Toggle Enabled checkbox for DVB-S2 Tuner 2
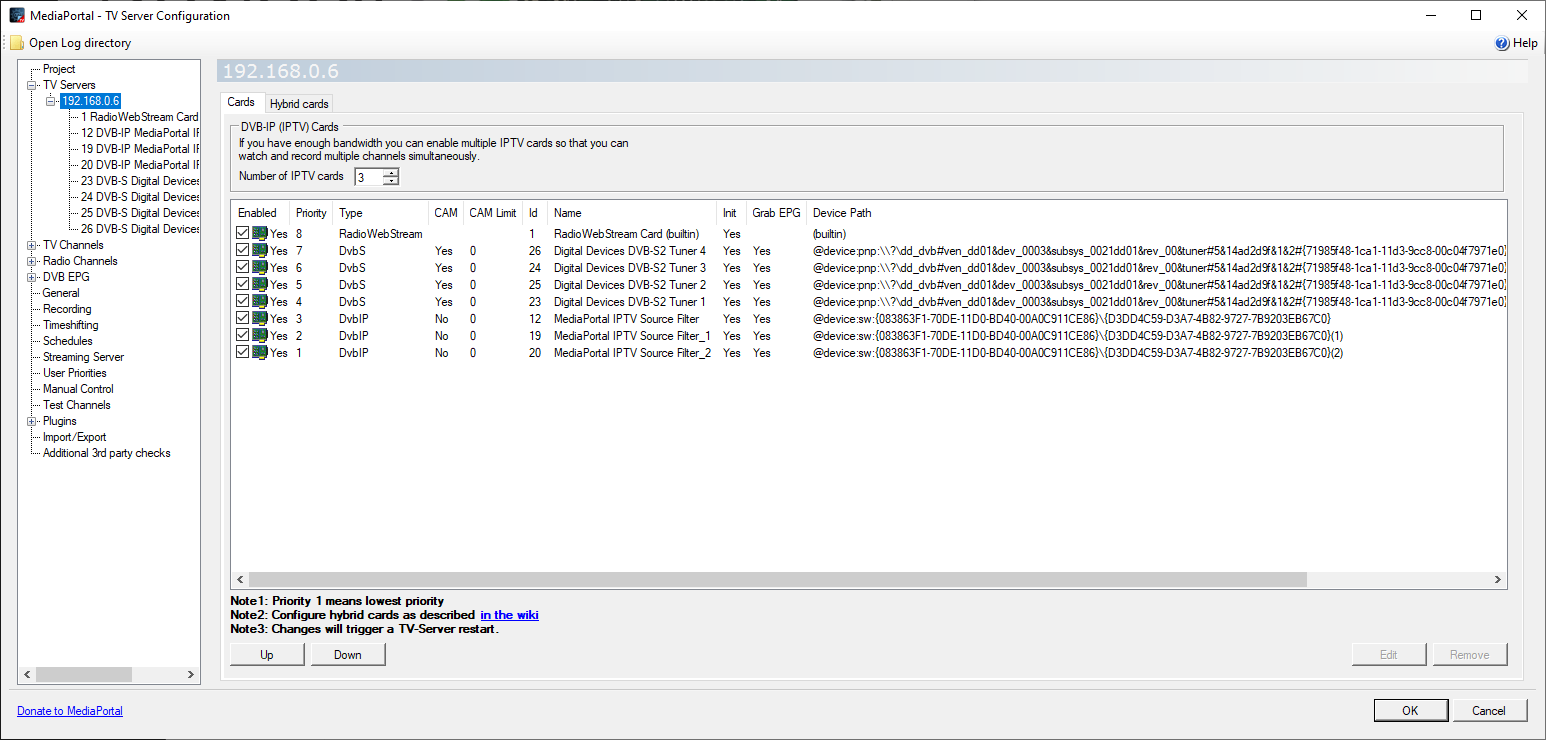This screenshot has width=1546, height=740. [243, 284]
